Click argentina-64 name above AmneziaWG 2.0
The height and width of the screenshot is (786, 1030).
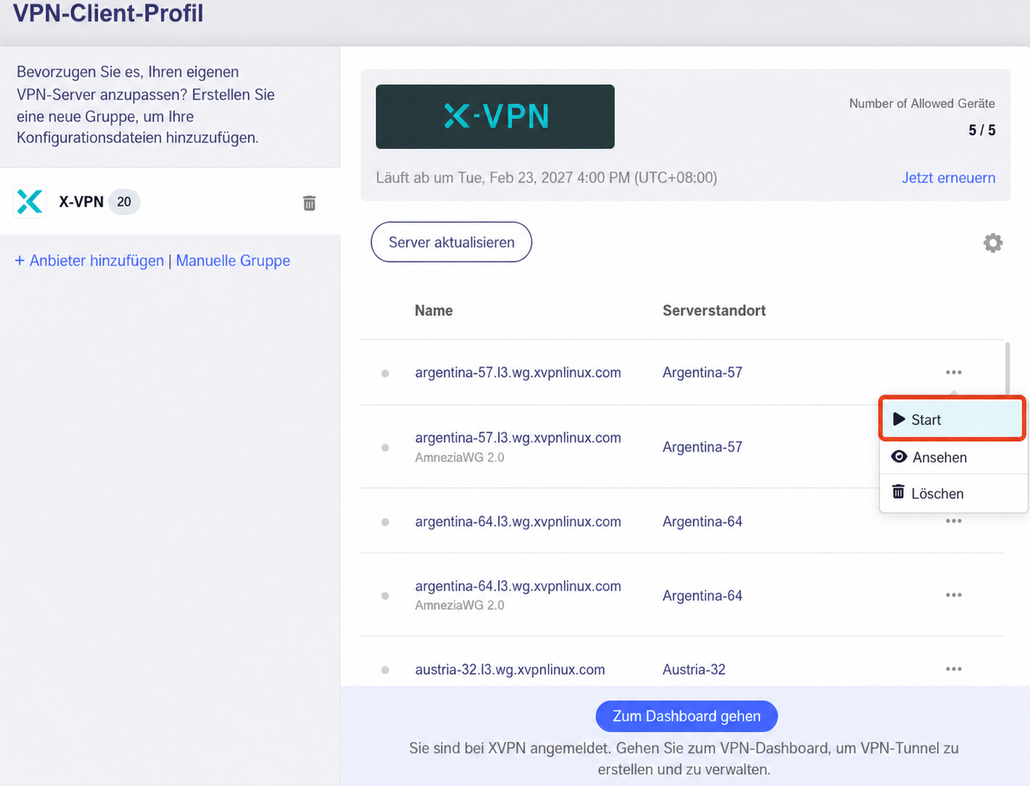[518, 586]
